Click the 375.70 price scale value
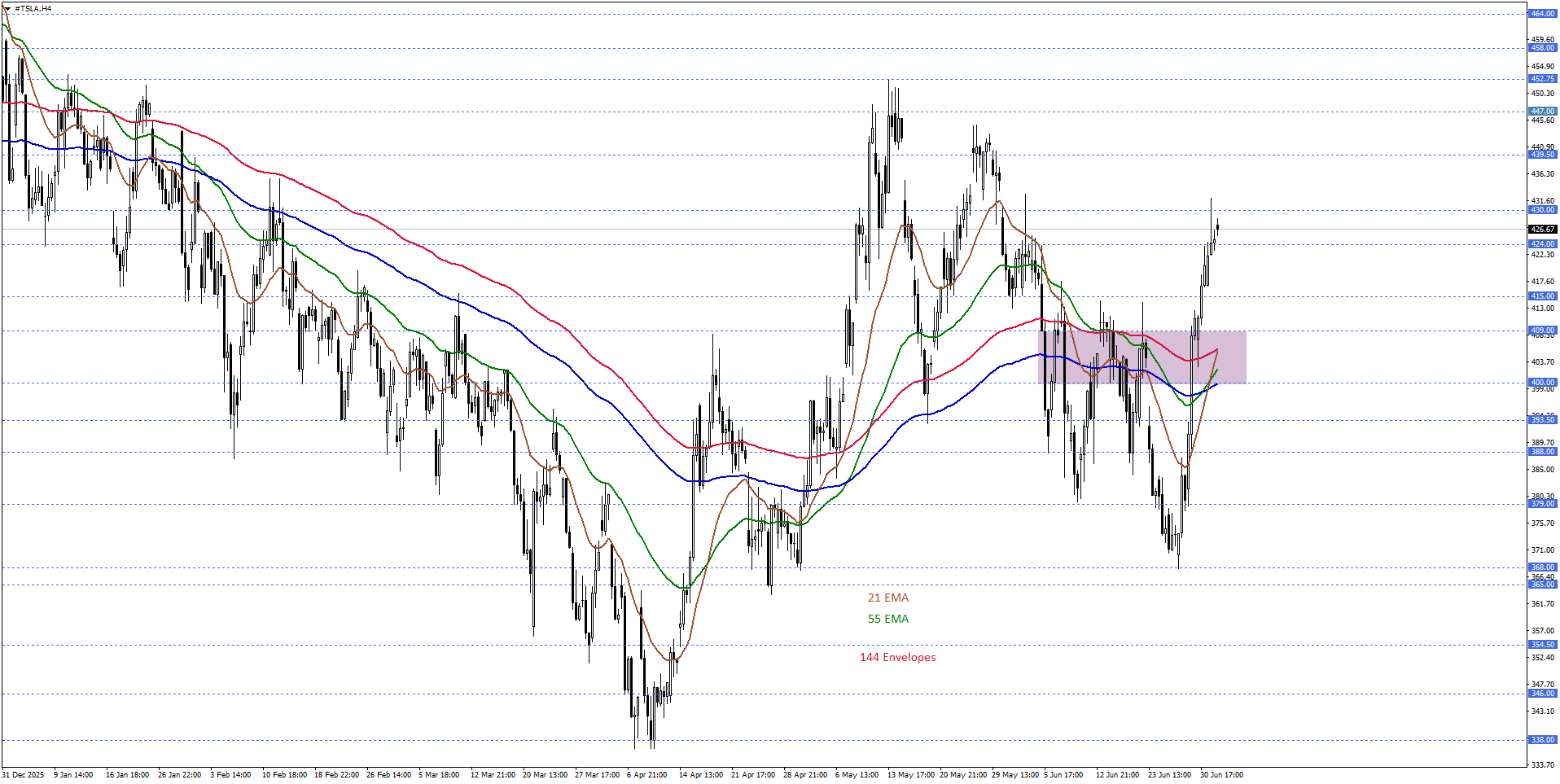The image size is (1560, 784). tap(1542, 523)
